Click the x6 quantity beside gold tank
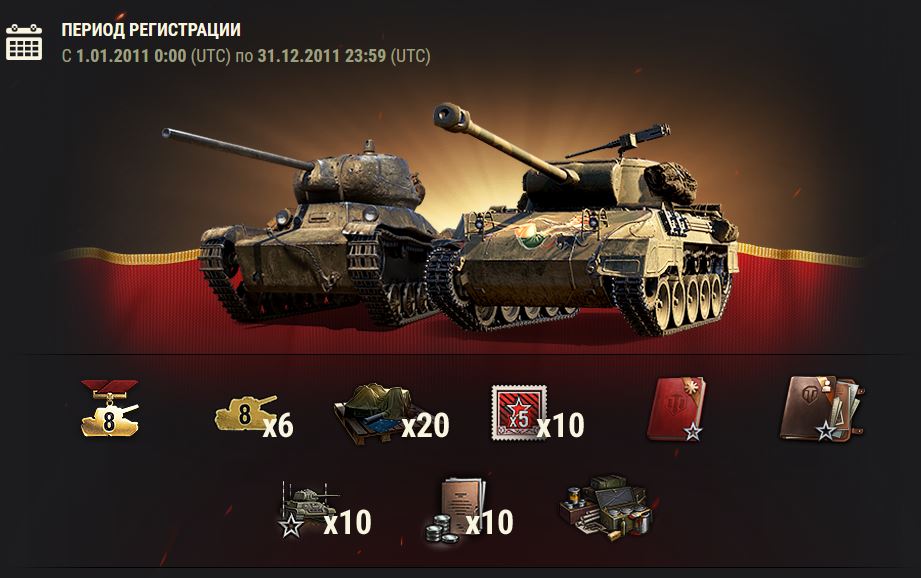 [x=278, y=426]
